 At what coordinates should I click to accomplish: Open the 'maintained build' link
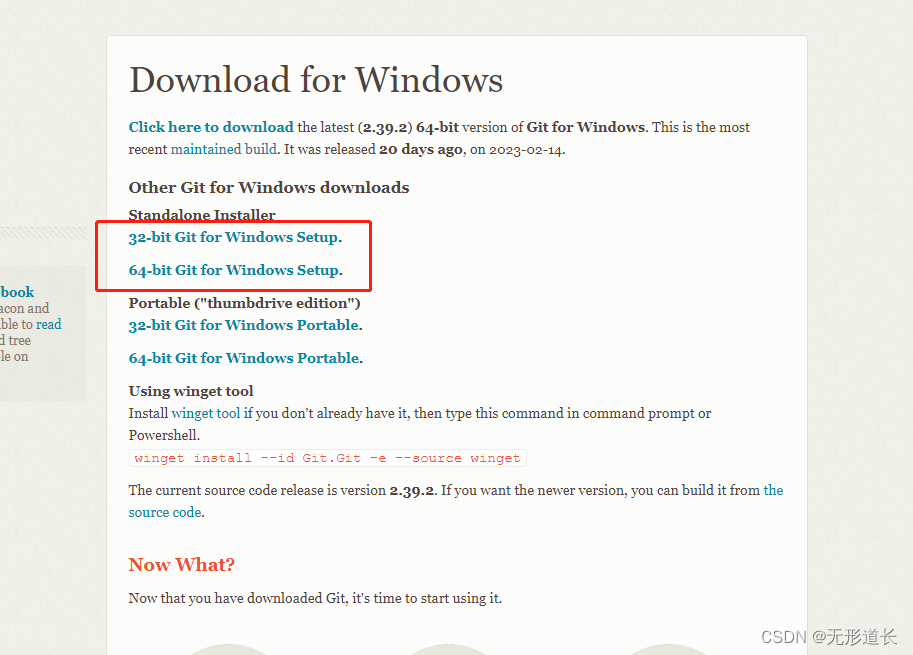[224, 149]
